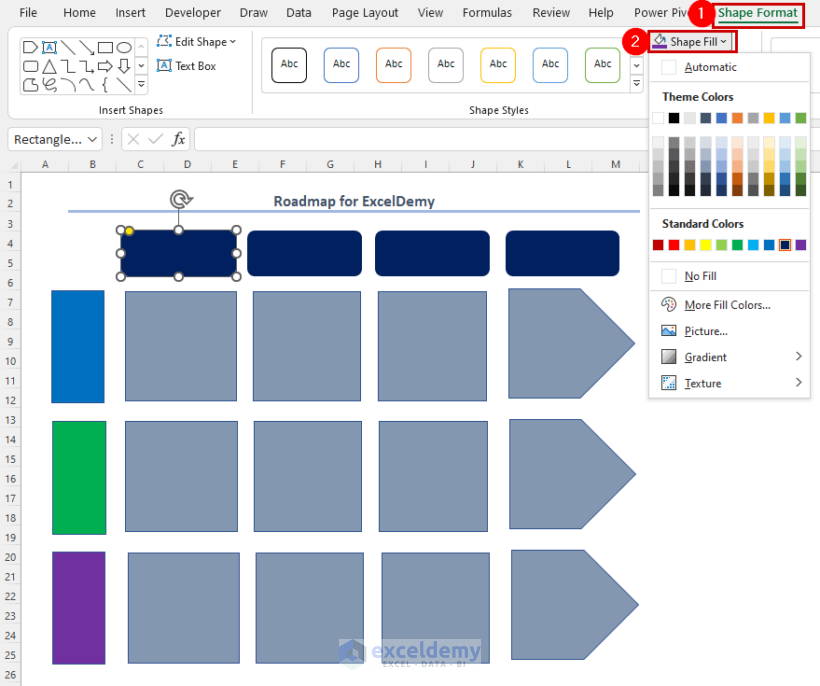The image size is (820, 686).
Task: Switch to the Insert tab
Action: coord(130,13)
